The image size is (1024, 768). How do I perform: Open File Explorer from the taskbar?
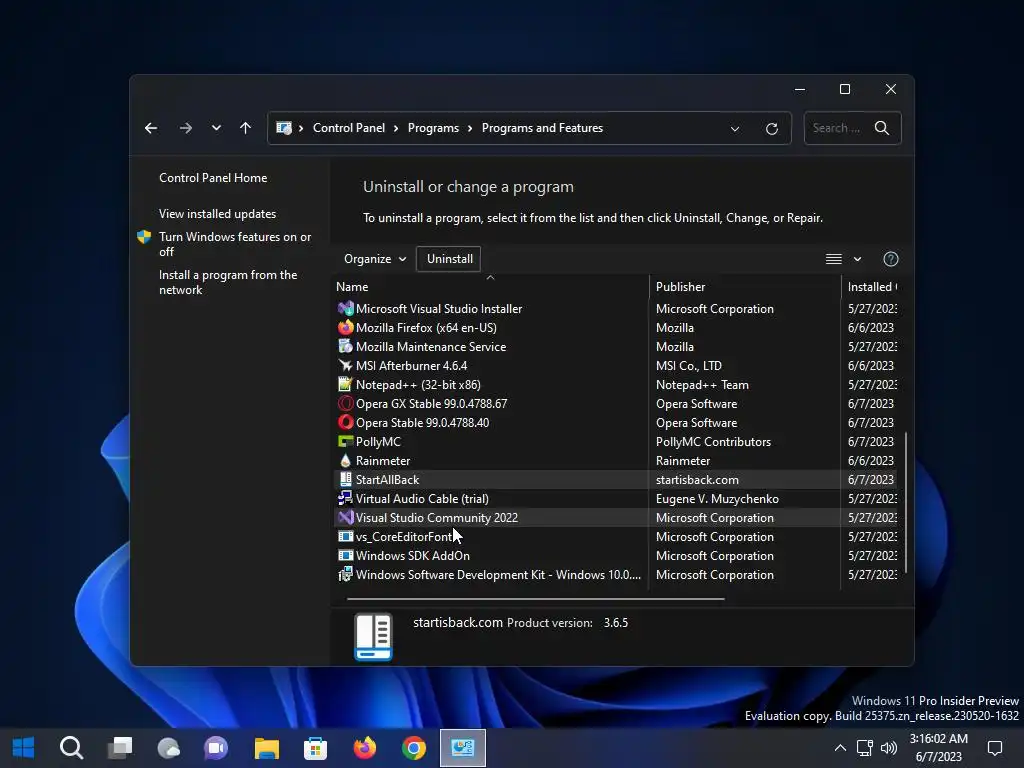pos(266,748)
